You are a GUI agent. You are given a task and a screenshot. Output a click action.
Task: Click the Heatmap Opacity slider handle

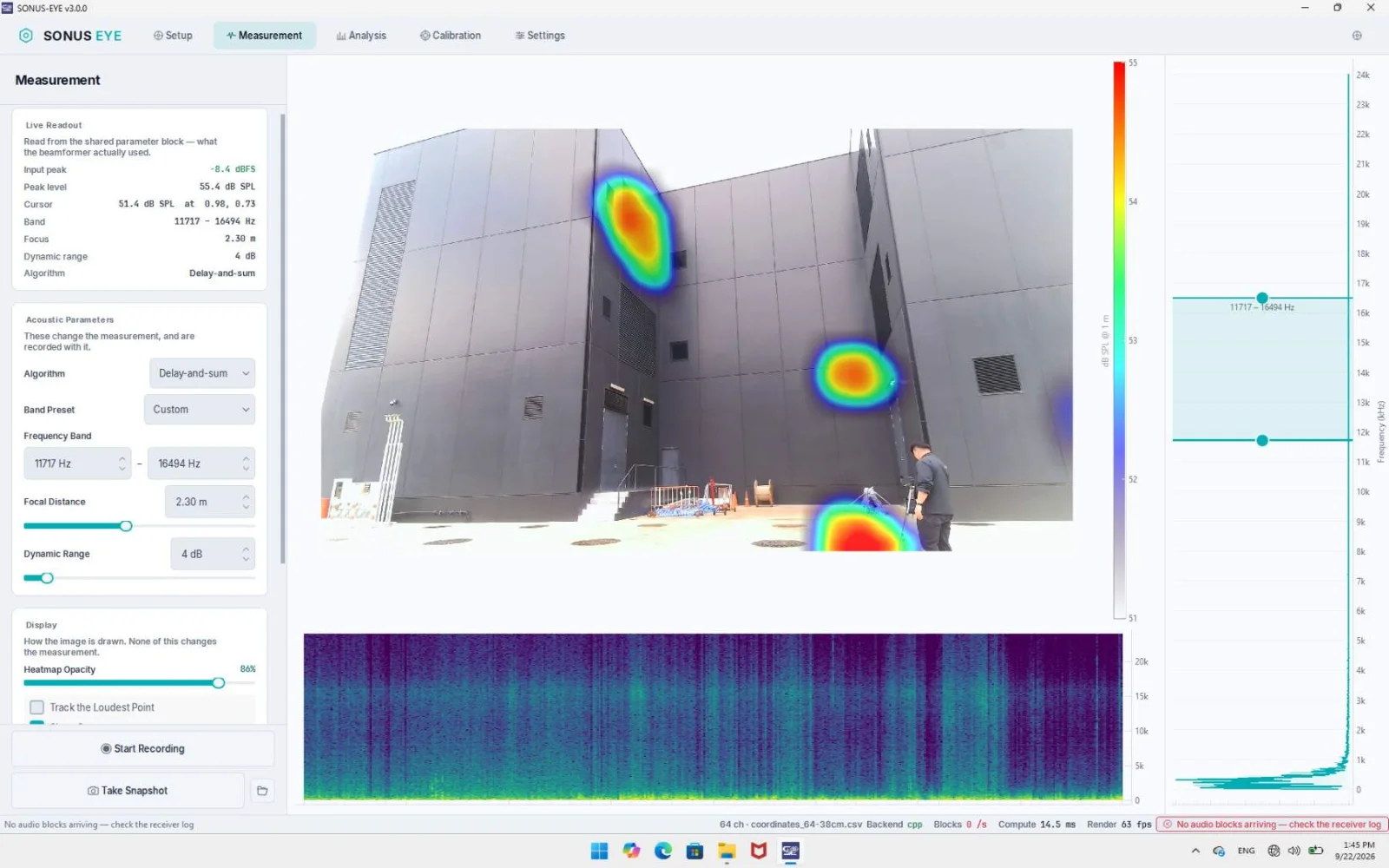click(219, 683)
